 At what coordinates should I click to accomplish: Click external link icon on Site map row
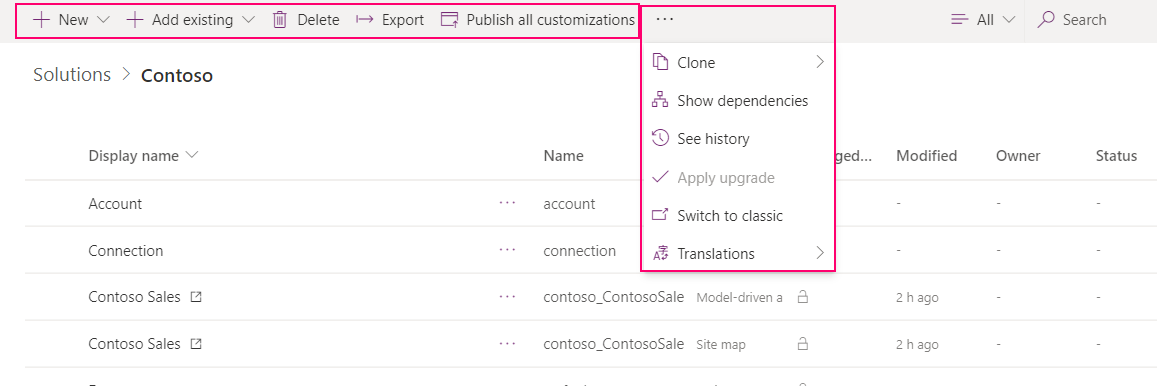[196, 344]
